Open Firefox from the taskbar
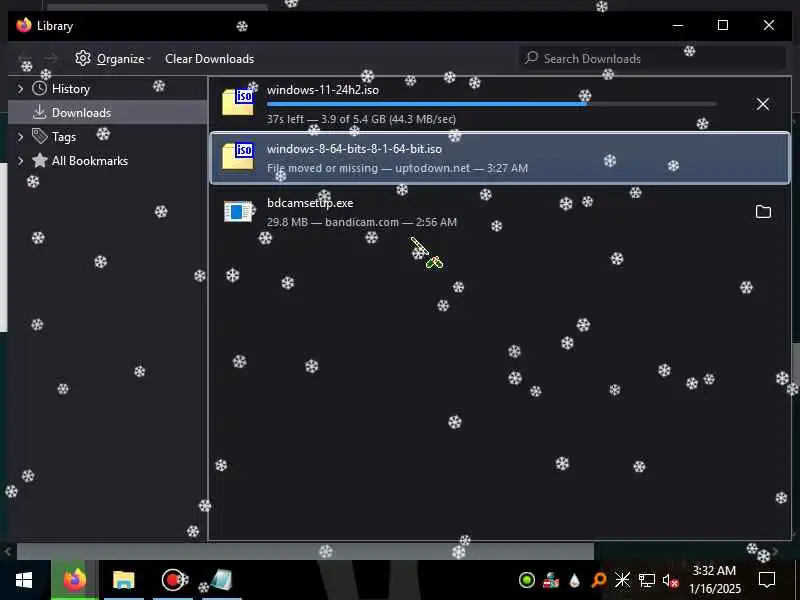Image resolution: width=800 pixels, height=600 pixels. pyautogui.click(x=74, y=580)
